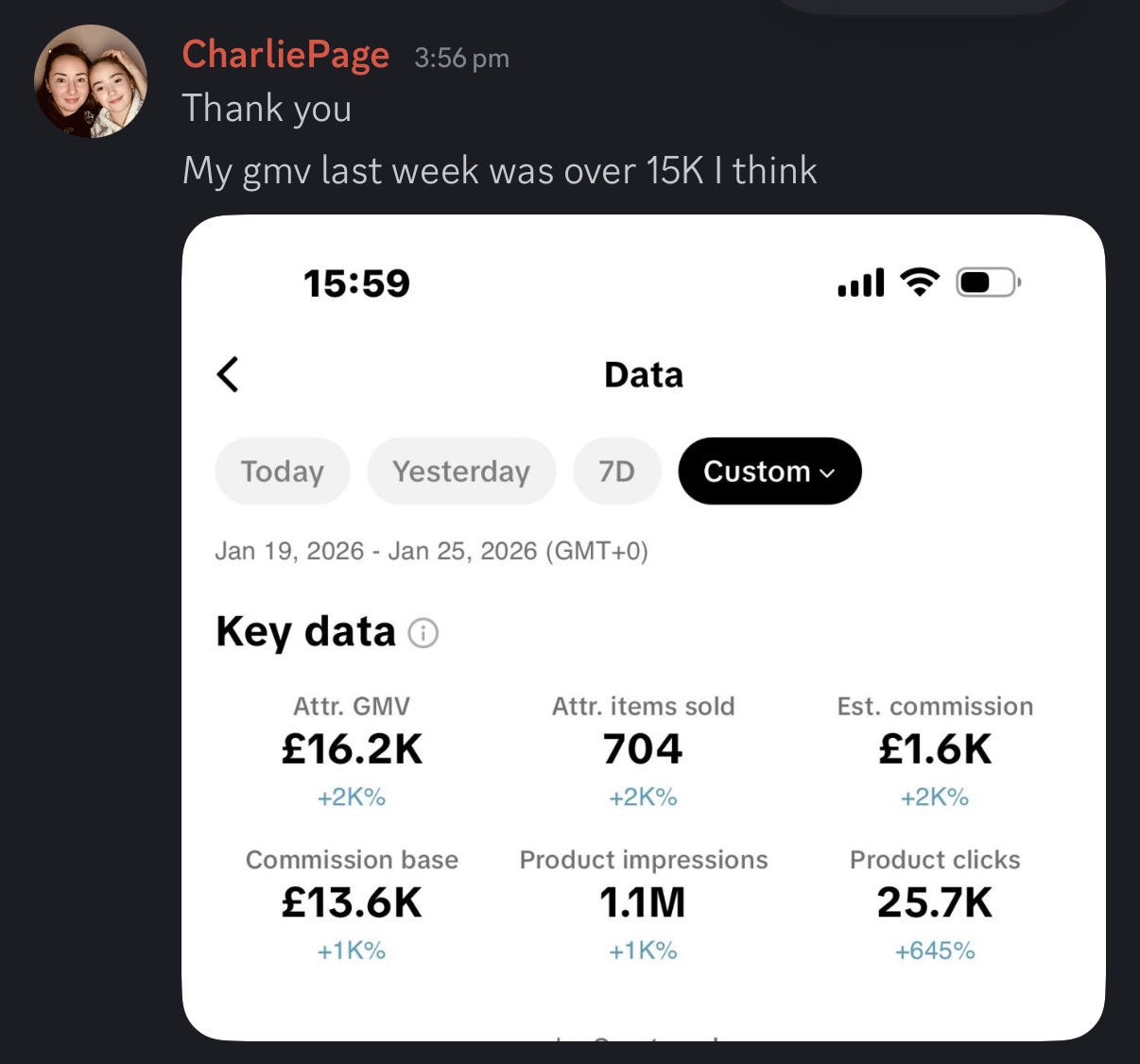The image size is (1140, 1064).
Task: Click the Wi-Fi status icon
Action: point(919,282)
